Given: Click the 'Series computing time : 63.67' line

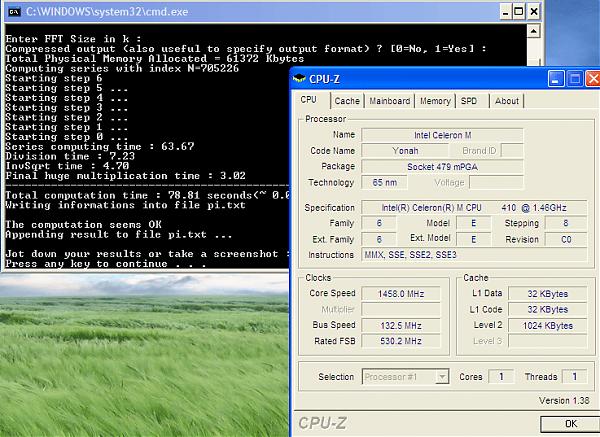Looking at the screenshot, I should point(100,147).
